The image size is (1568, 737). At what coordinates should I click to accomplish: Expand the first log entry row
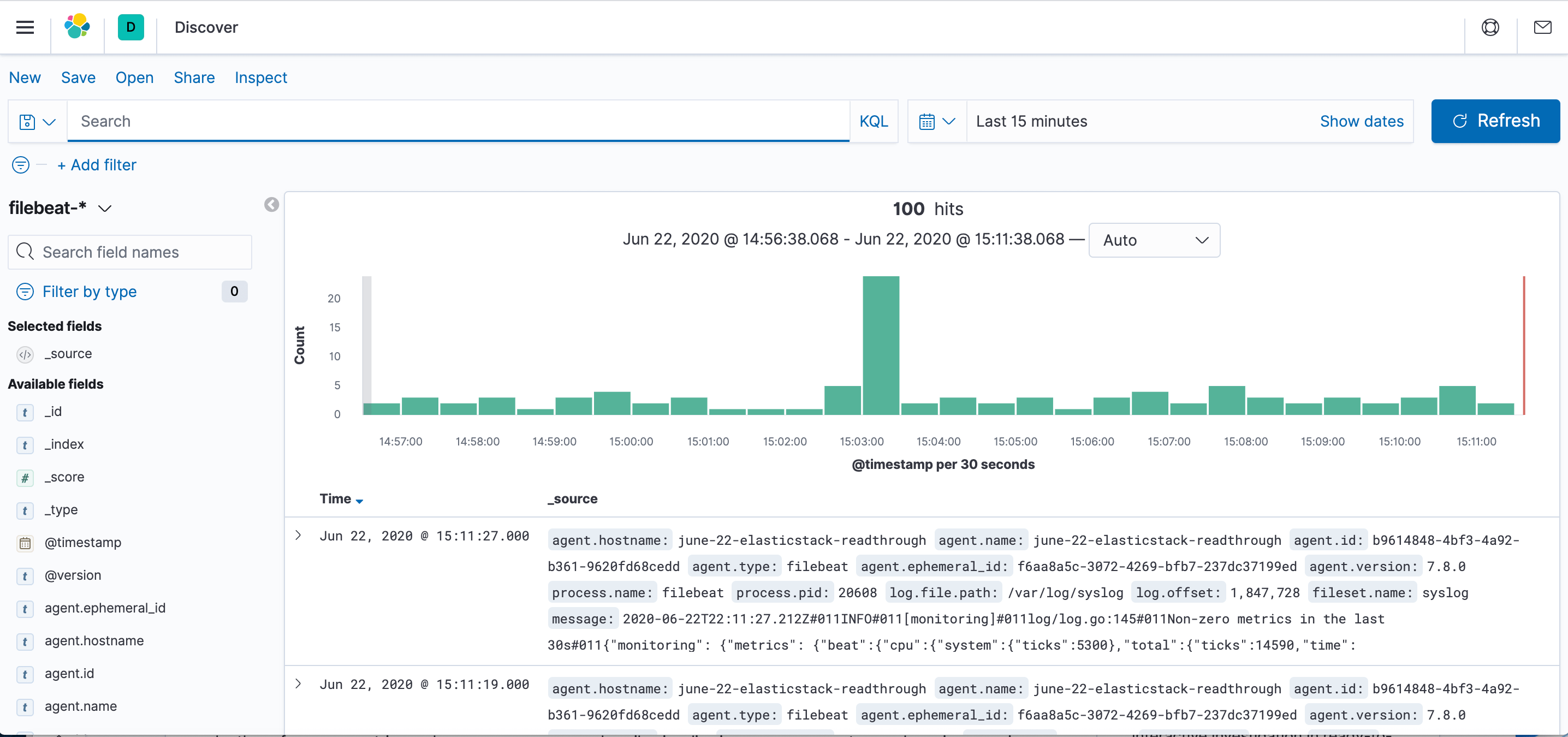[x=298, y=535]
